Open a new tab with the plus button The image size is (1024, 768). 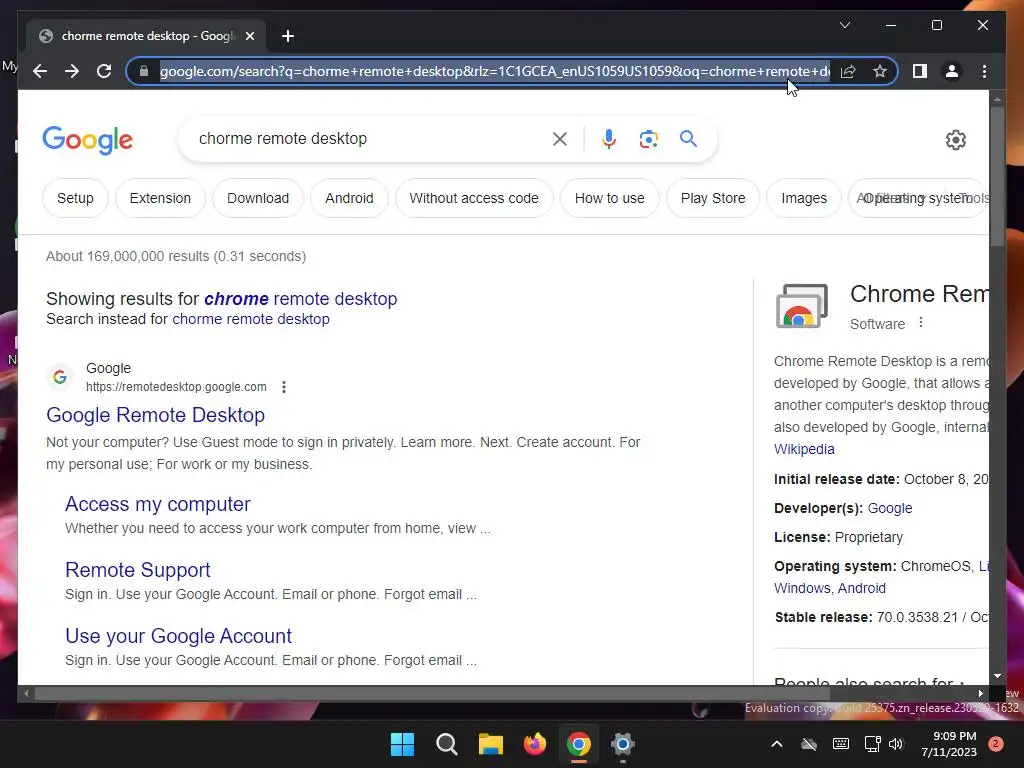point(287,36)
